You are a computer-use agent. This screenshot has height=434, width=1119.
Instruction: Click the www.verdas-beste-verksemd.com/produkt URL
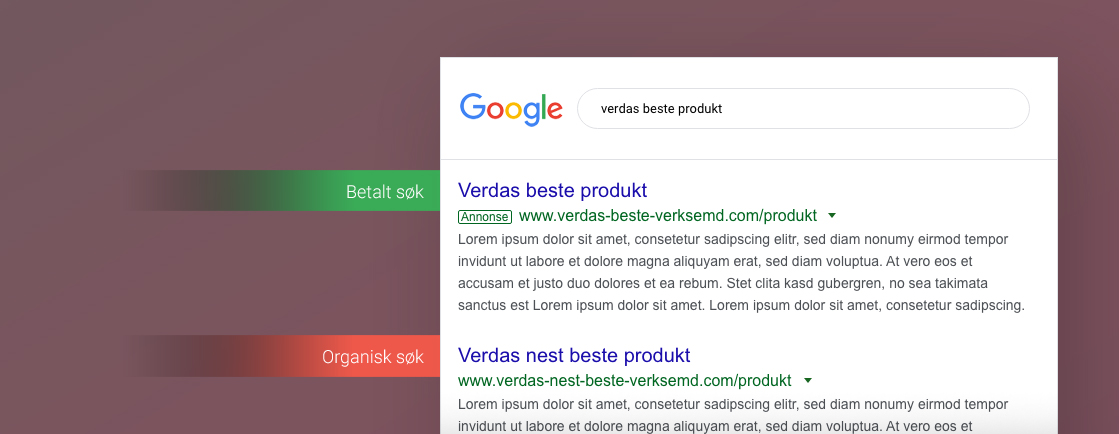tap(668, 216)
